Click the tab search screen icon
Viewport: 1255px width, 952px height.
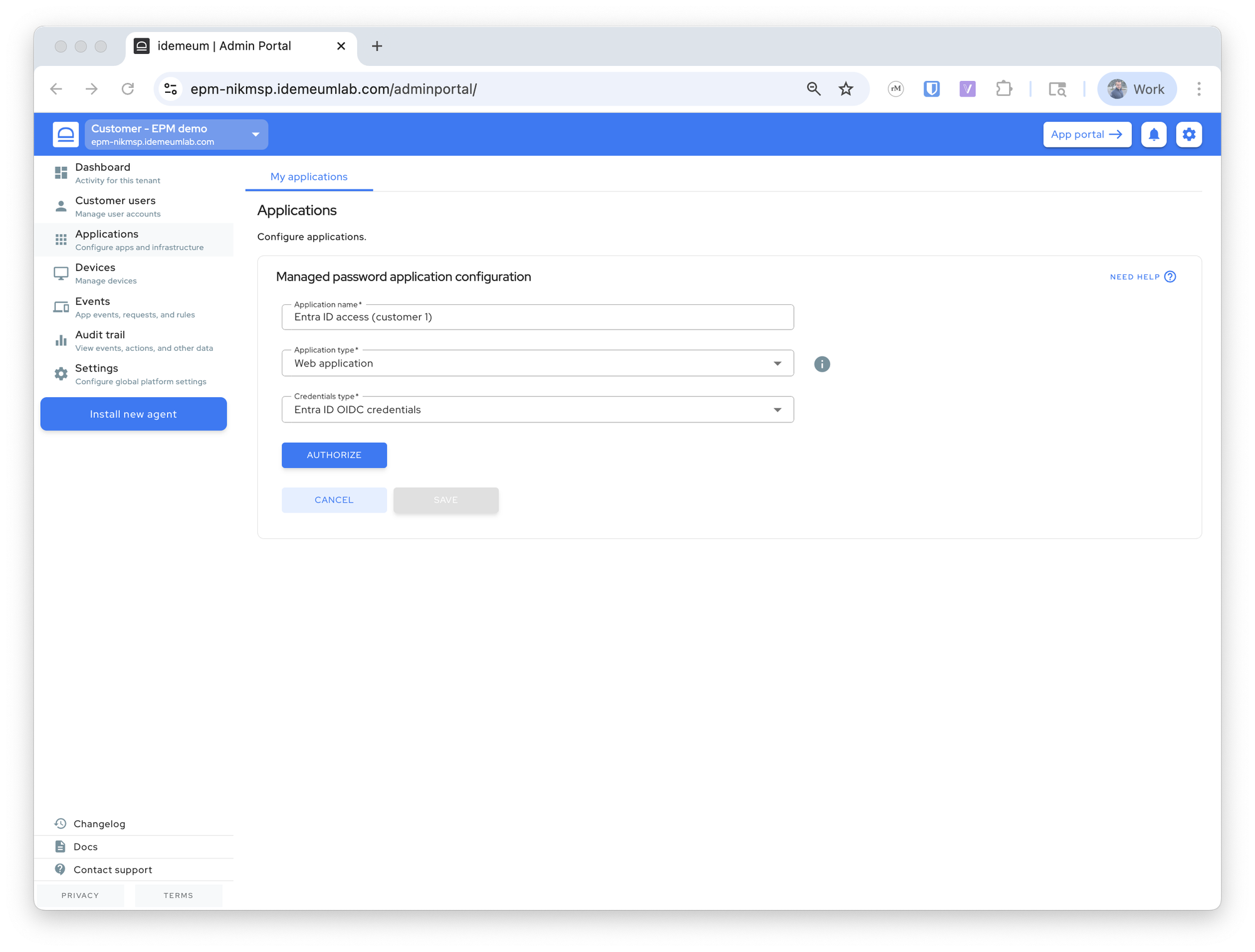pyautogui.click(x=1058, y=89)
